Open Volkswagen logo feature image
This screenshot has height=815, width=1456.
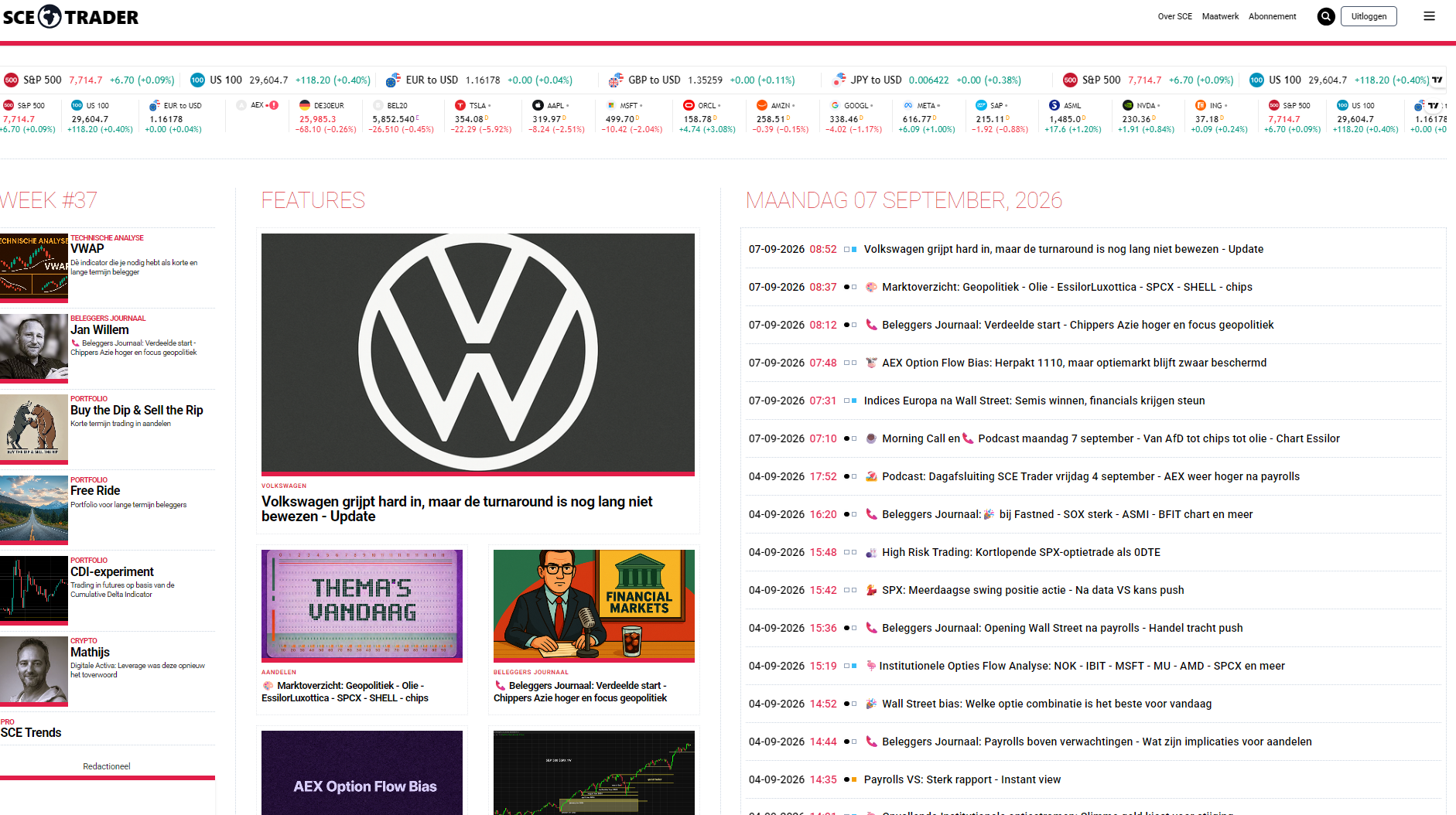[478, 353]
